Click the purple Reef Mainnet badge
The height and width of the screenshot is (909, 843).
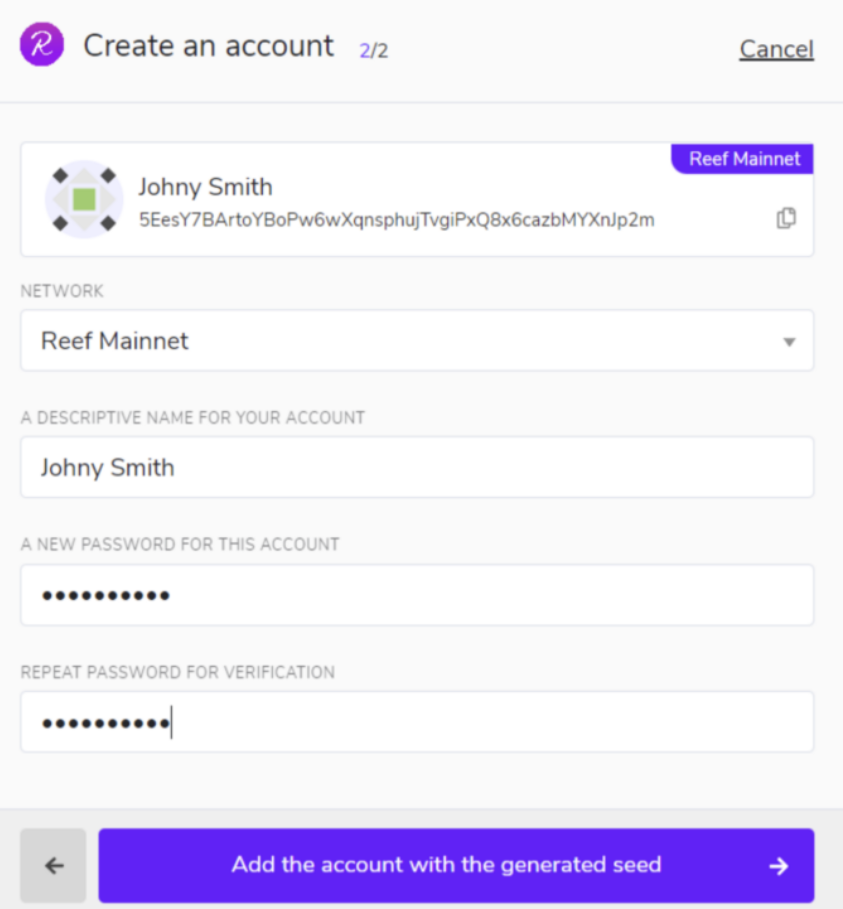pos(744,159)
